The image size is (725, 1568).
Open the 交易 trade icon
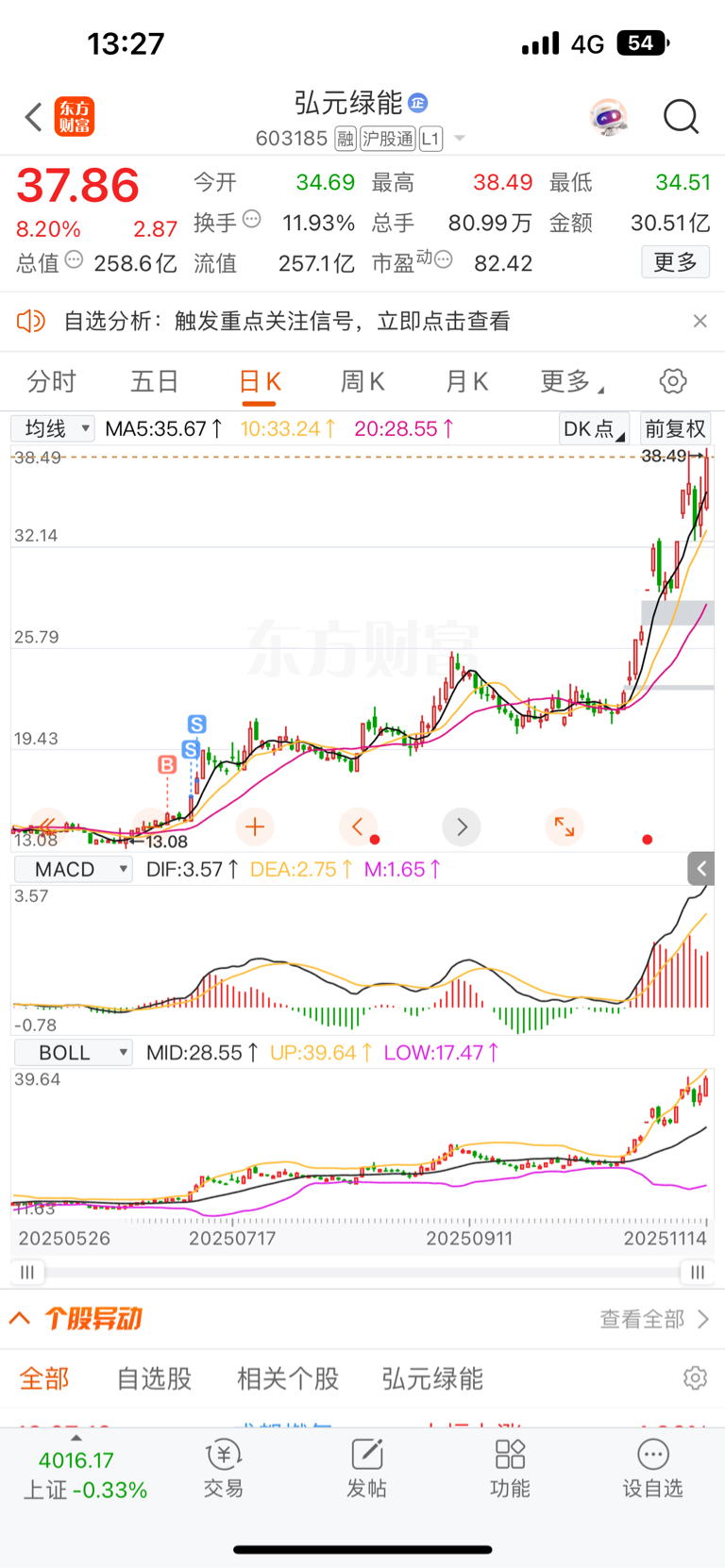pos(224,1470)
